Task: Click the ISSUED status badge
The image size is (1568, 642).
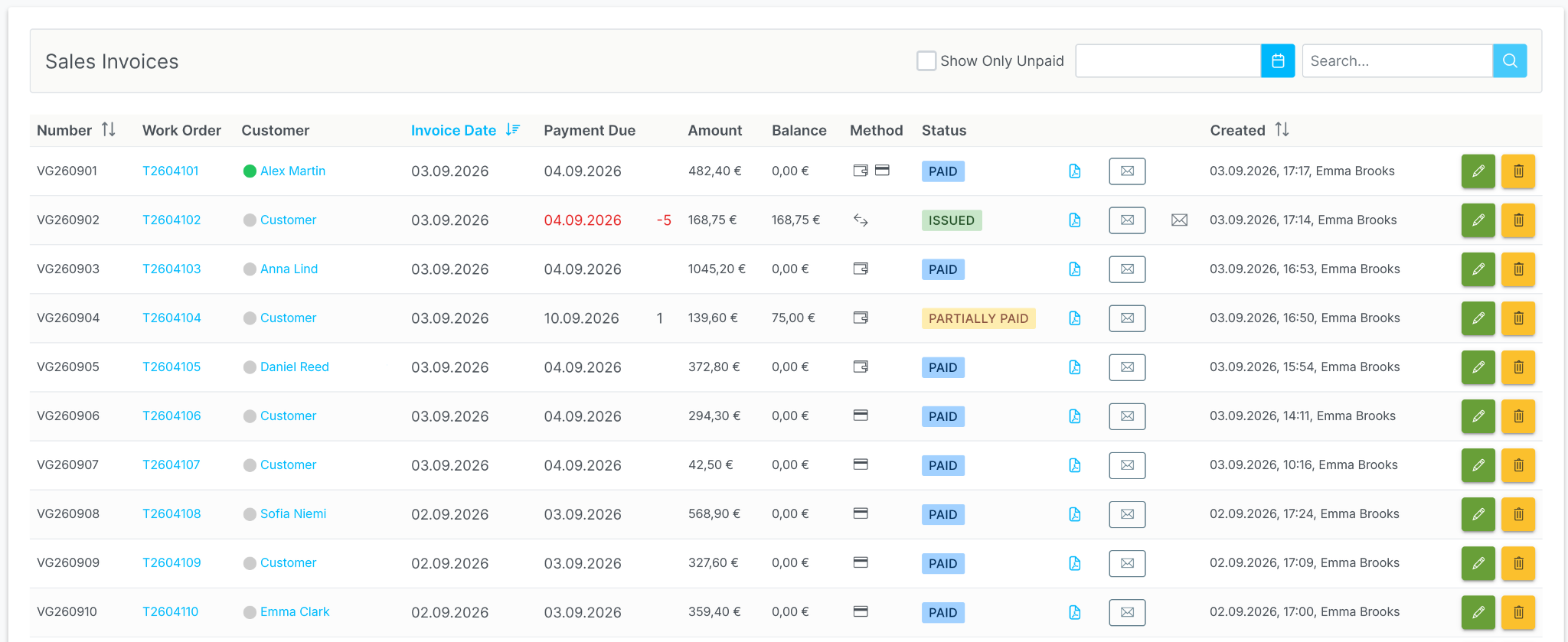Action: click(x=952, y=220)
